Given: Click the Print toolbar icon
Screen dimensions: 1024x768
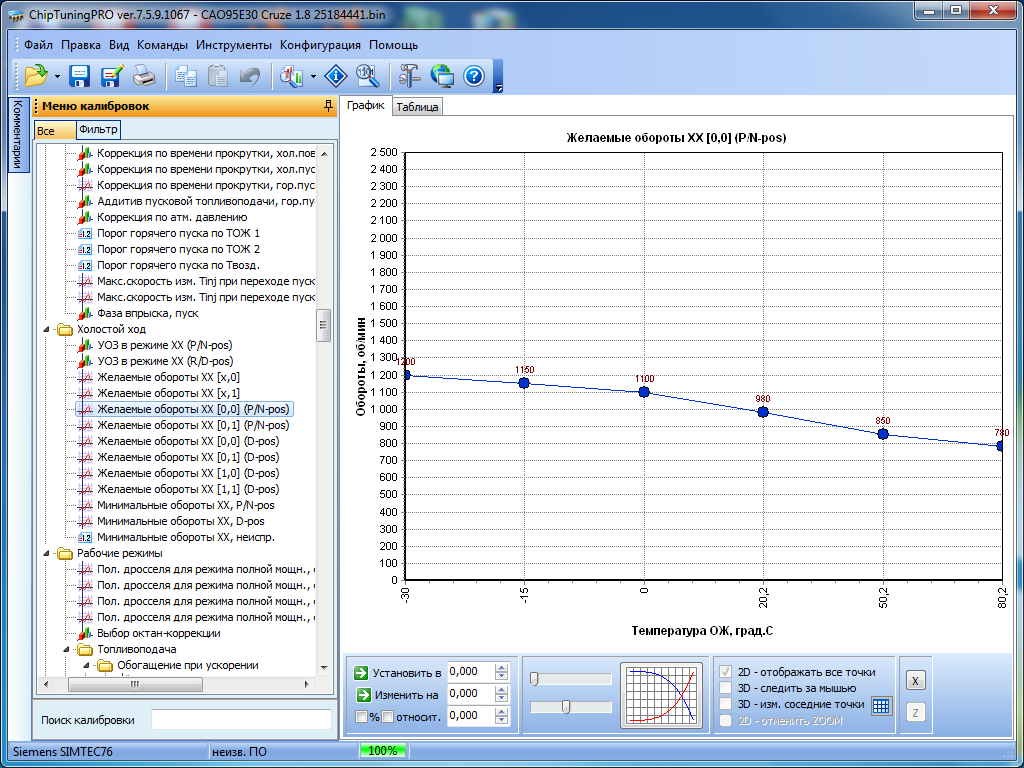Looking at the screenshot, I should pyautogui.click(x=144, y=75).
